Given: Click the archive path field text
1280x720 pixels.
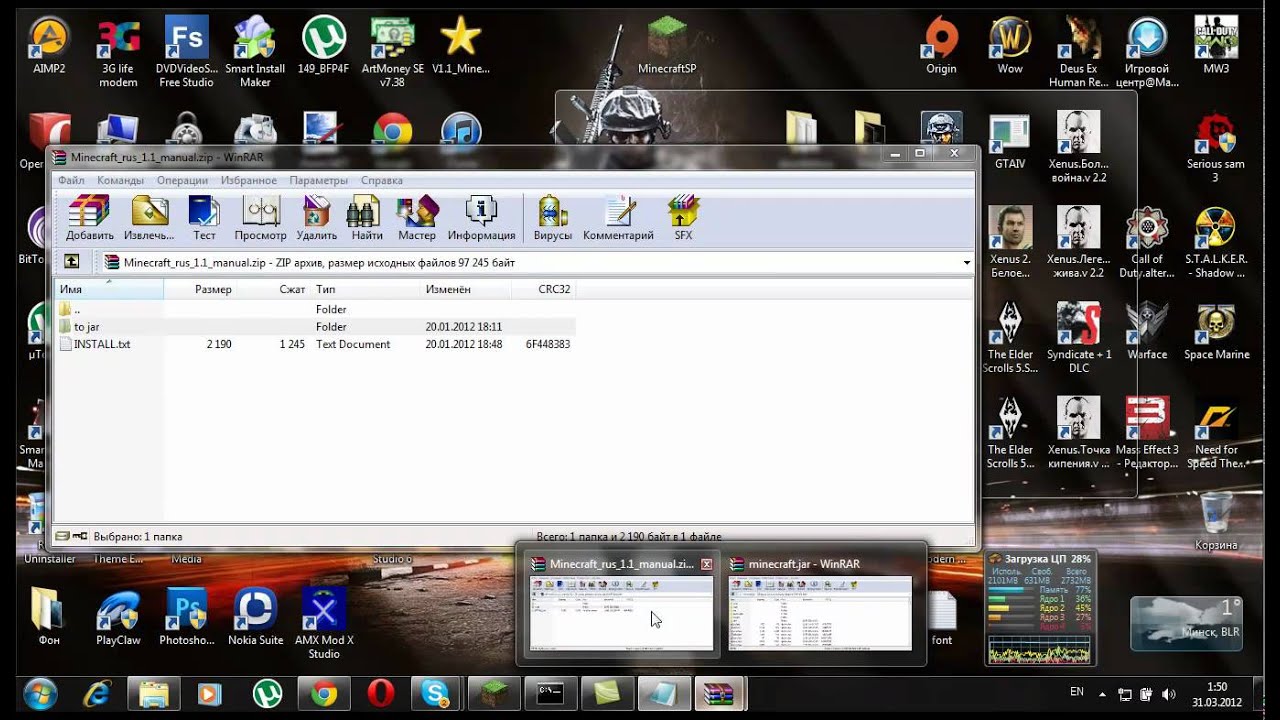Looking at the screenshot, I should [319, 263].
